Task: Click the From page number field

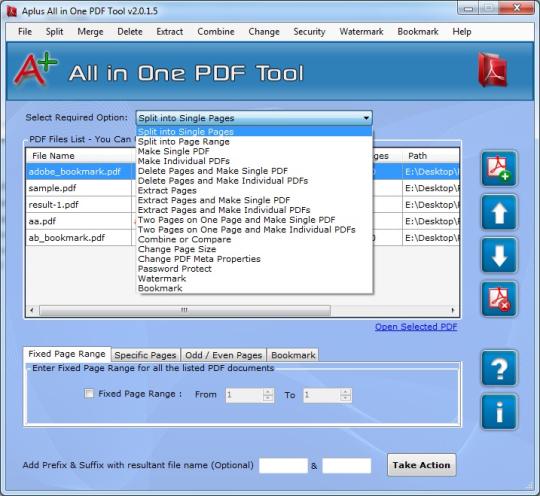Action: click(250, 395)
